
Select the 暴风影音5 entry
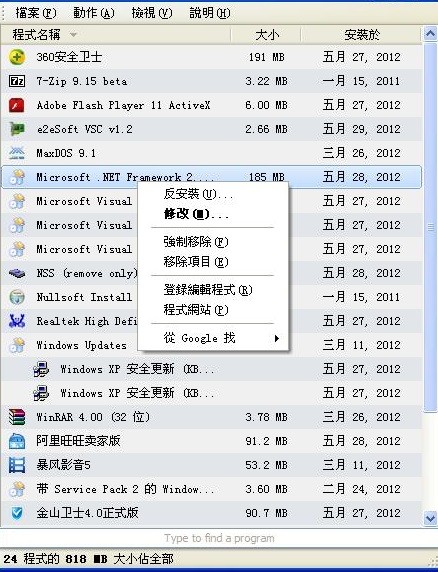[63, 465]
